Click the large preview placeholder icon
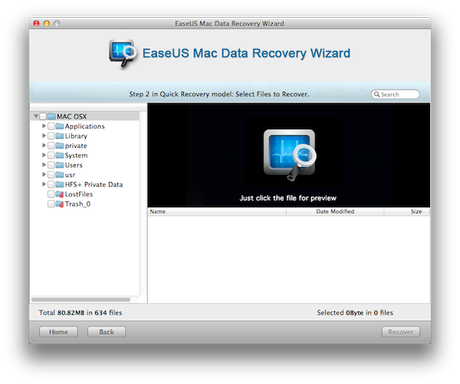Screen dimensions: 460x384 point(290,155)
